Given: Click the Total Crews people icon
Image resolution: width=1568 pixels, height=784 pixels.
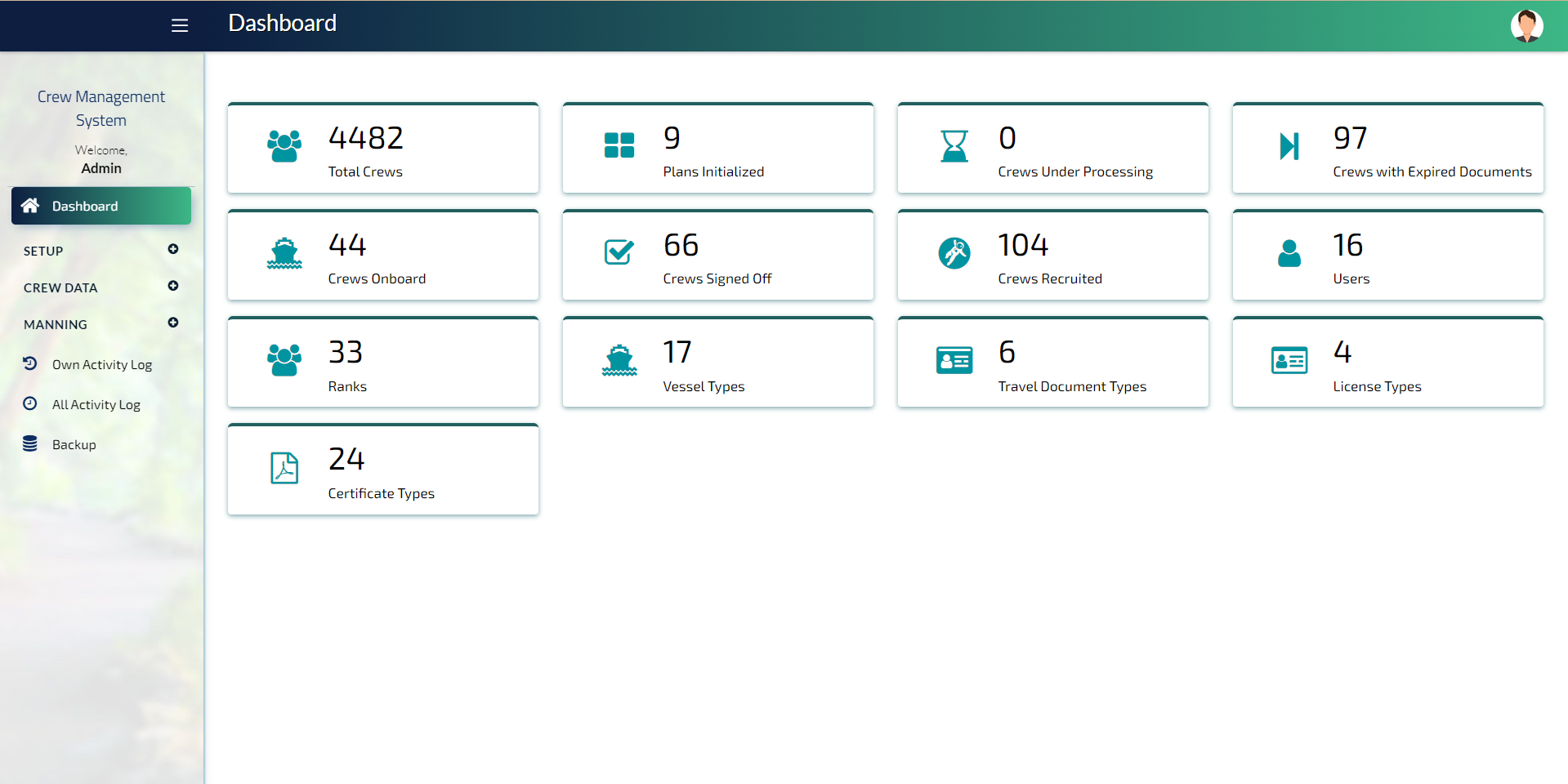Looking at the screenshot, I should (284, 146).
